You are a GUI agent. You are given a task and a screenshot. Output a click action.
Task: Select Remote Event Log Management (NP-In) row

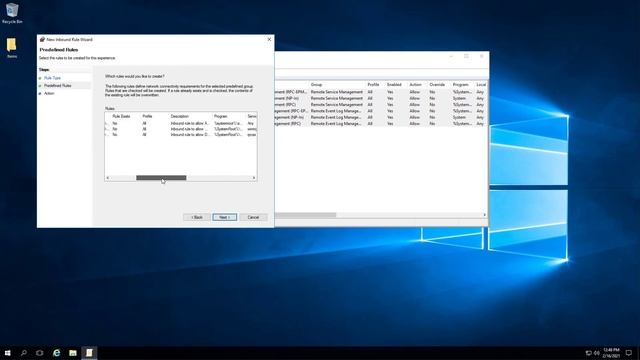[381, 117]
